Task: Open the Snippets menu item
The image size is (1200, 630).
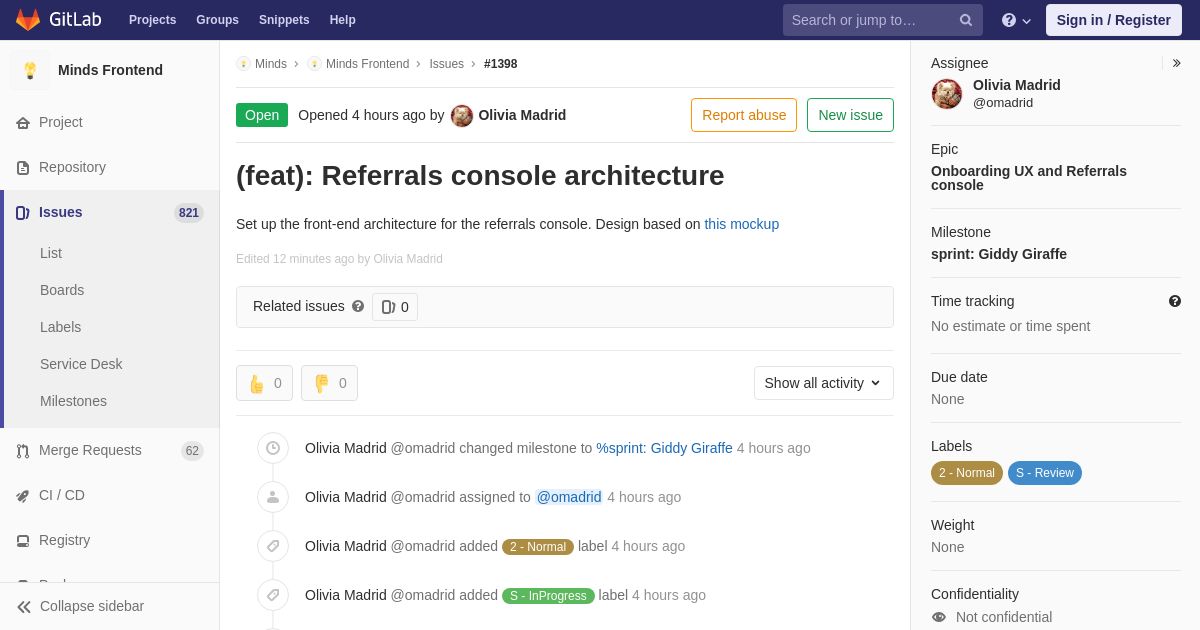Action: (x=284, y=20)
